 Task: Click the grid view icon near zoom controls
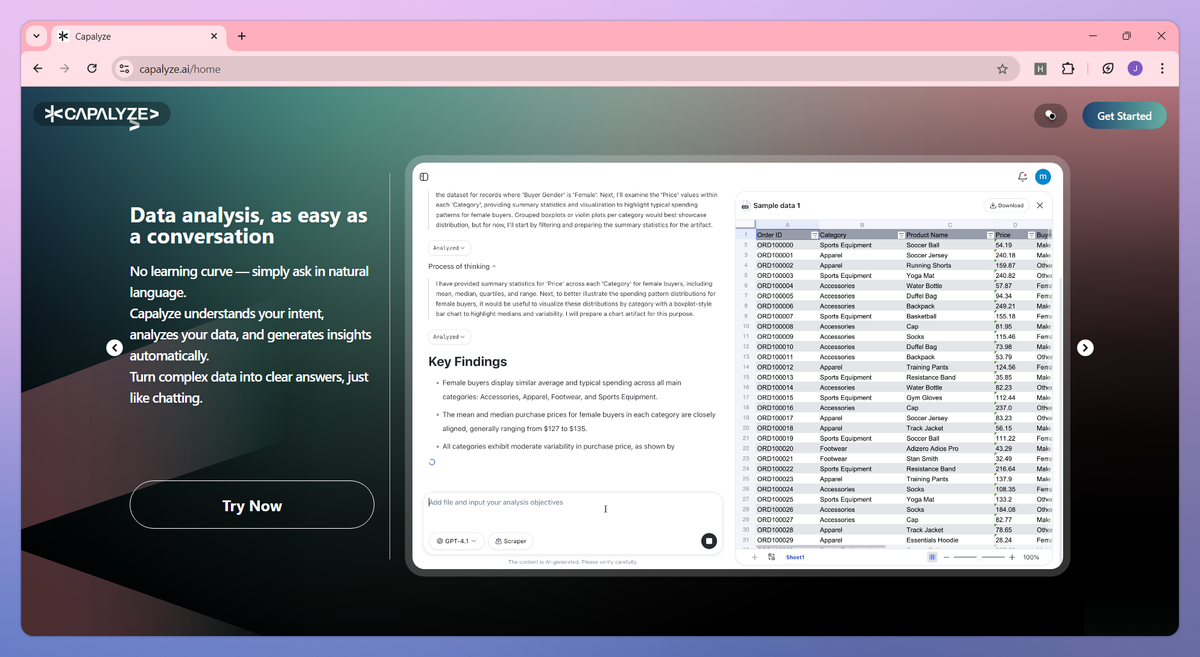point(932,557)
